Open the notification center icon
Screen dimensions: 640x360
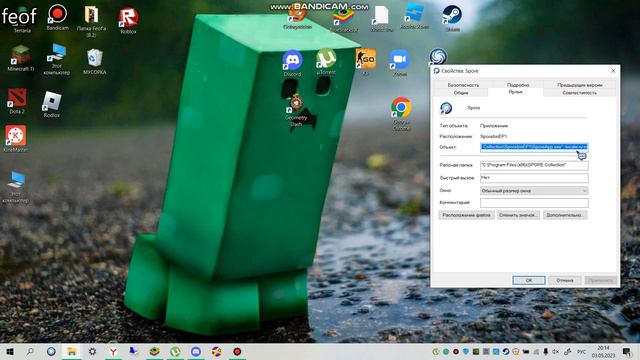pyautogui.click(x=627, y=351)
